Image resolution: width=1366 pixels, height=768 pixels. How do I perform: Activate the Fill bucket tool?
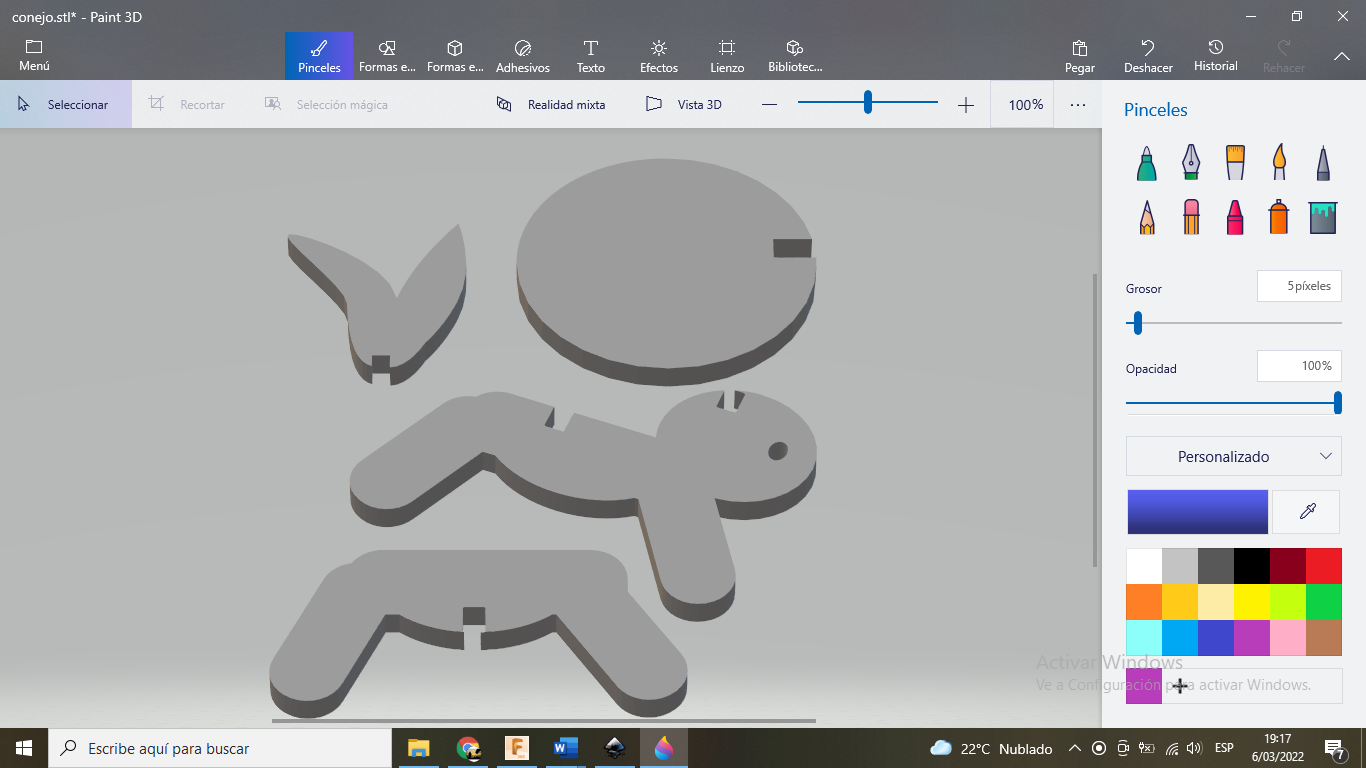coord(1323,217)
